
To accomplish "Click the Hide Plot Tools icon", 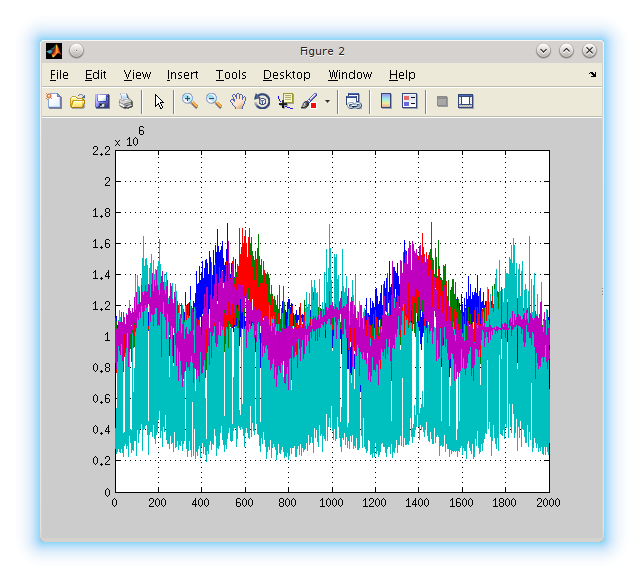I will point(442,101).
